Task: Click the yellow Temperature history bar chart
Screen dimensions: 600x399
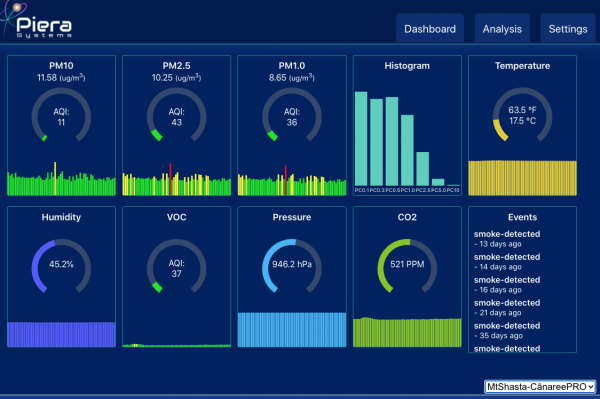Action: 522,178
